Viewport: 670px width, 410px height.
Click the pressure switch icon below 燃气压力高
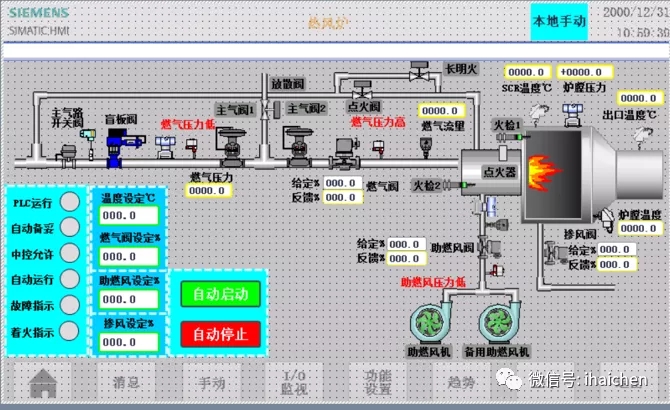pos(378,147)
